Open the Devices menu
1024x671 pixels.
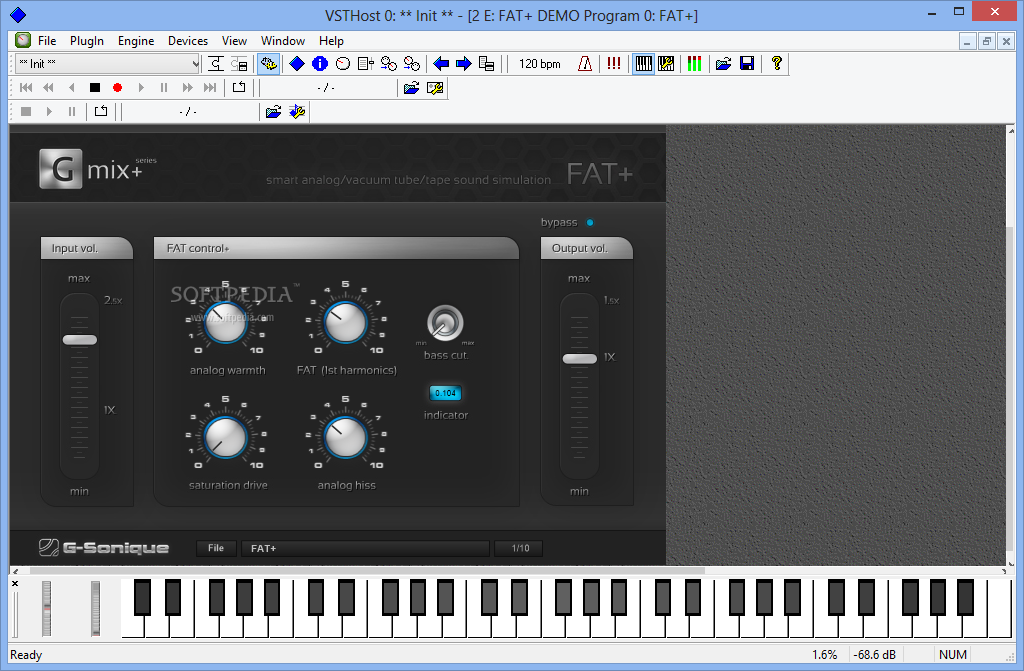coord(187,41)
